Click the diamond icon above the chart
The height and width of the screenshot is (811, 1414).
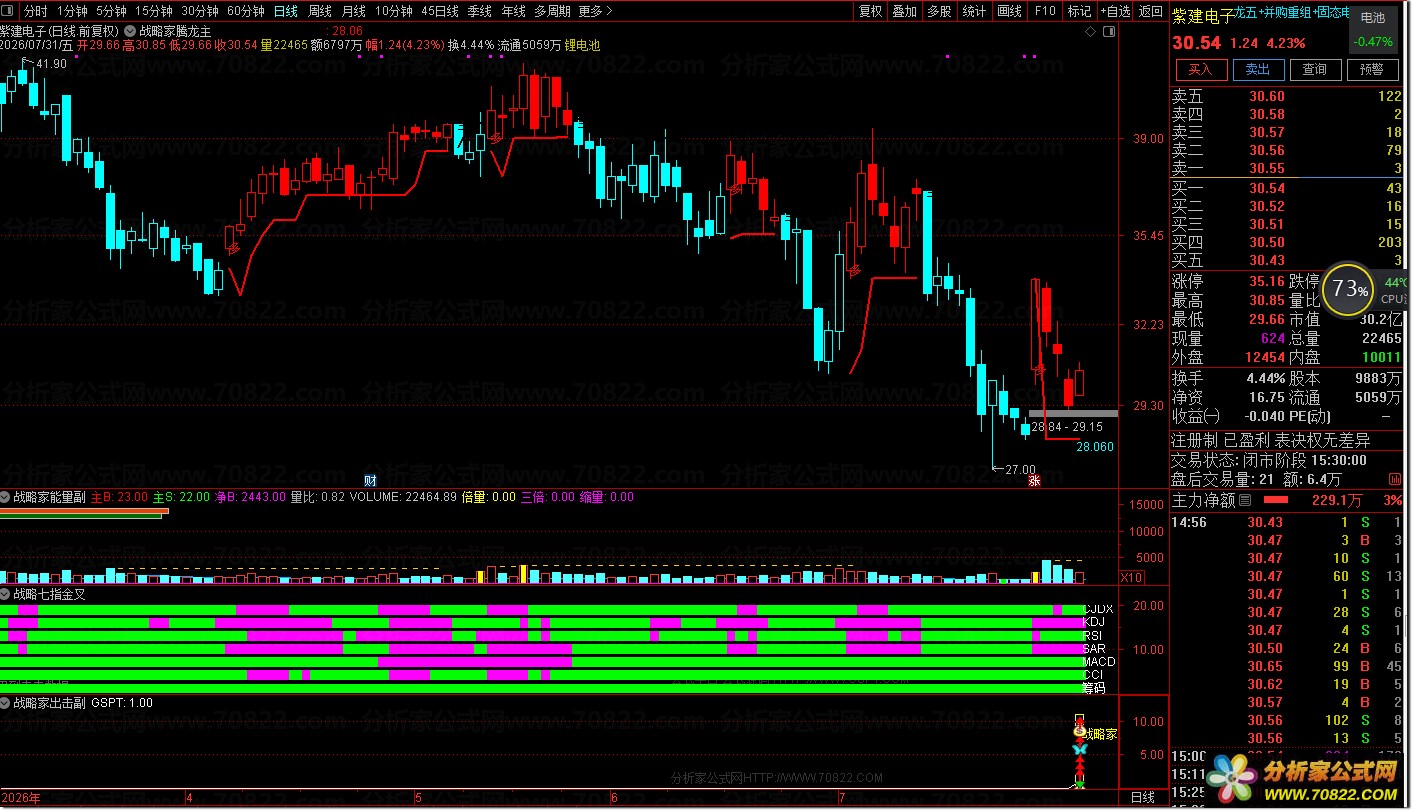coord(1089,32)
